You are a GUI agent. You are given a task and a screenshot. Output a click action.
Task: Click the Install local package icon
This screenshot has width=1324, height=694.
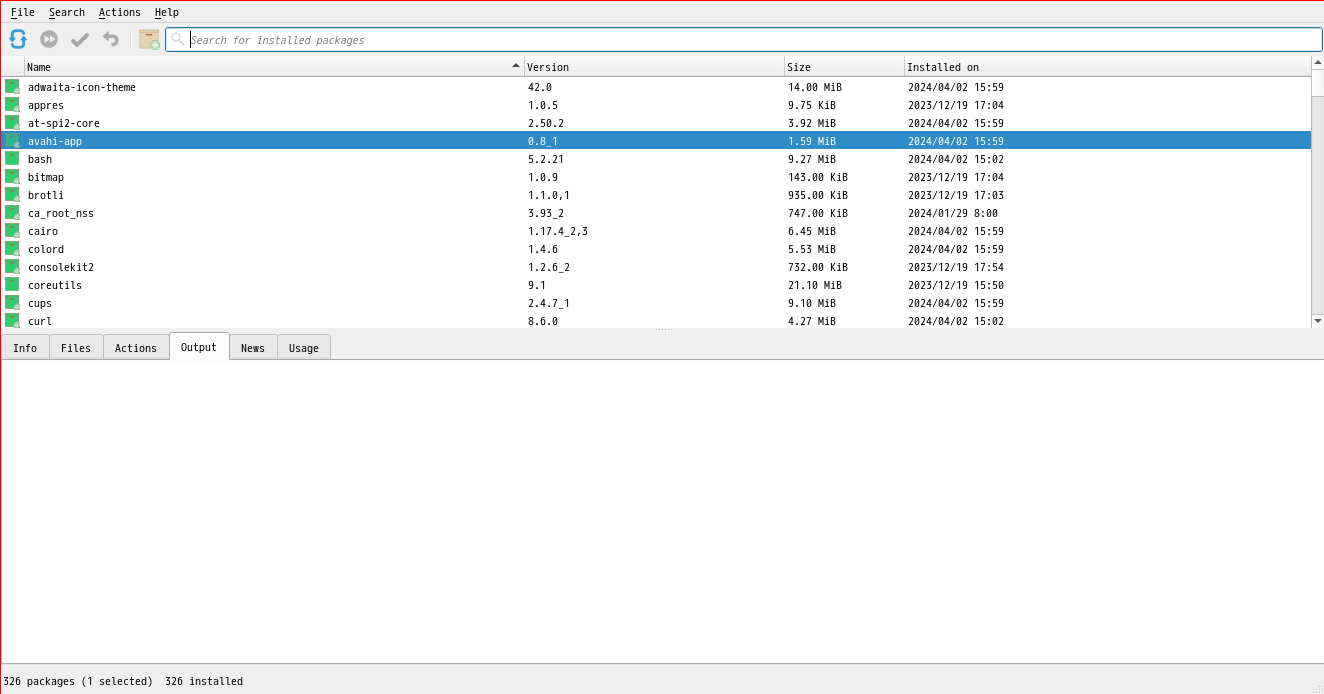coord(149,39)
